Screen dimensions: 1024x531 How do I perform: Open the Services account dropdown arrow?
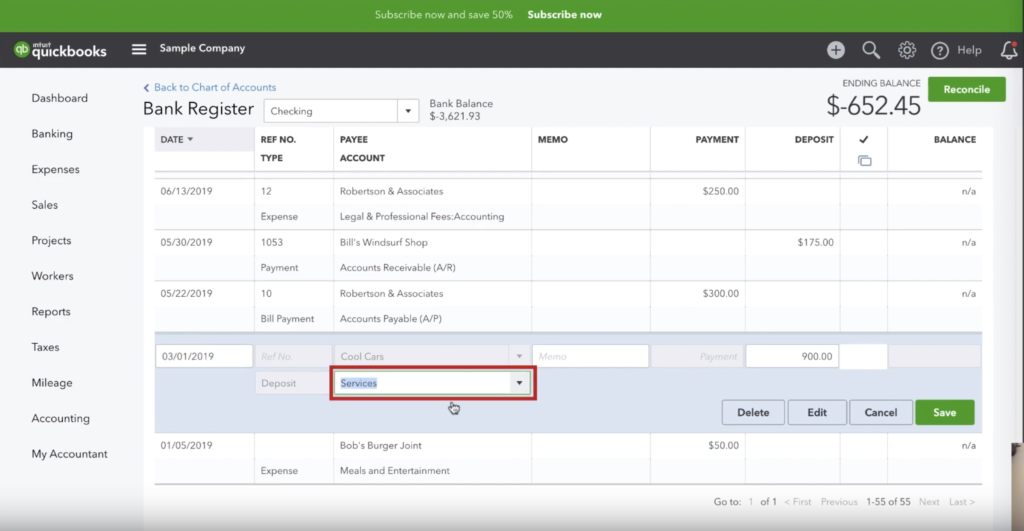[x=519, y=383]
